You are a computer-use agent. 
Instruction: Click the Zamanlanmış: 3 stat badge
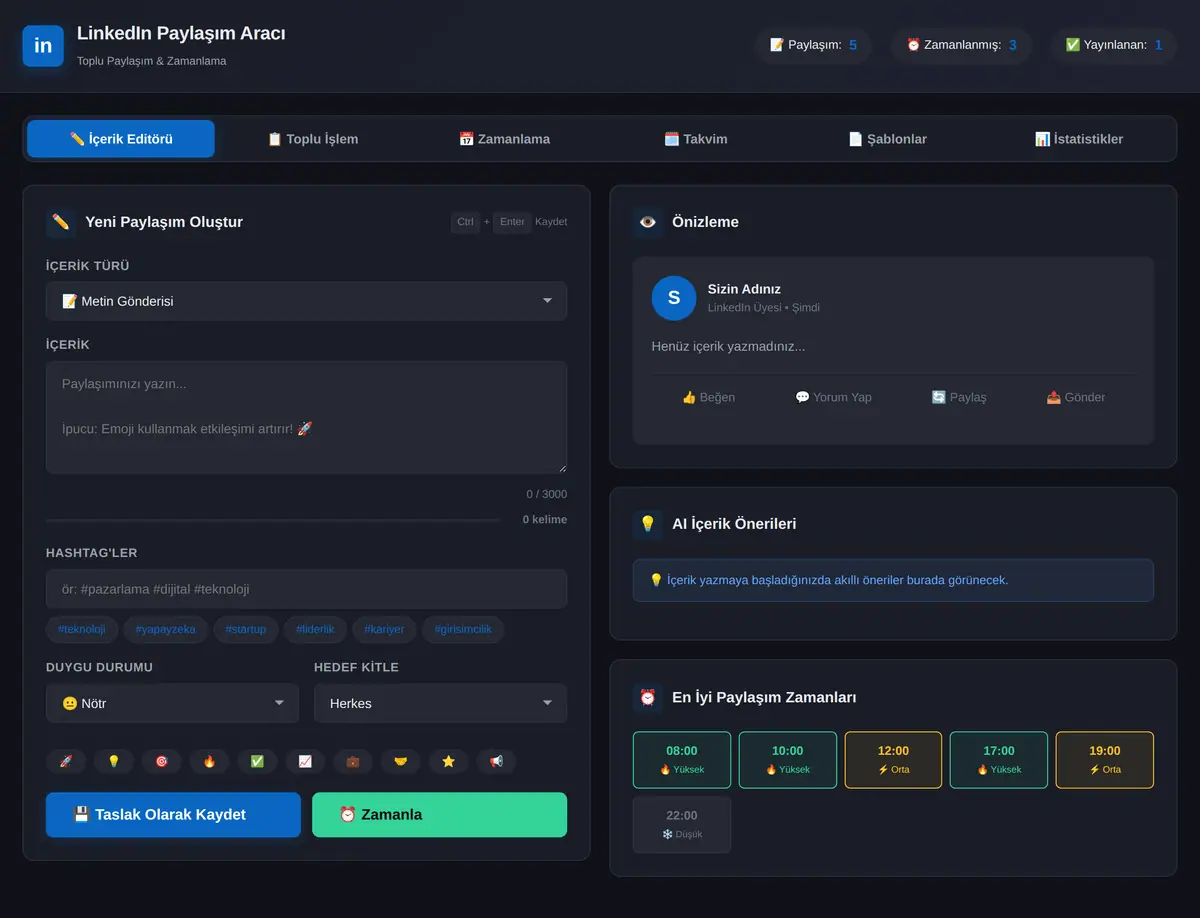961,45
